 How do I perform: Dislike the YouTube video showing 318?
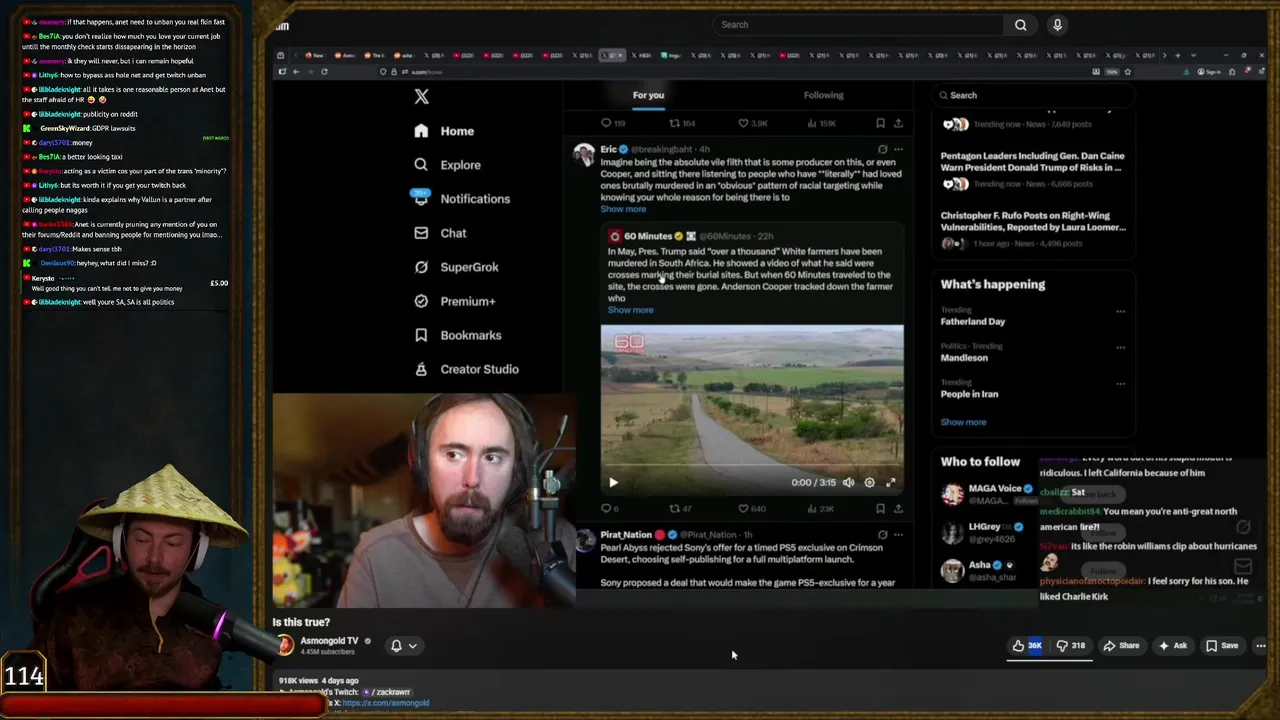[x=1070, y=646]
